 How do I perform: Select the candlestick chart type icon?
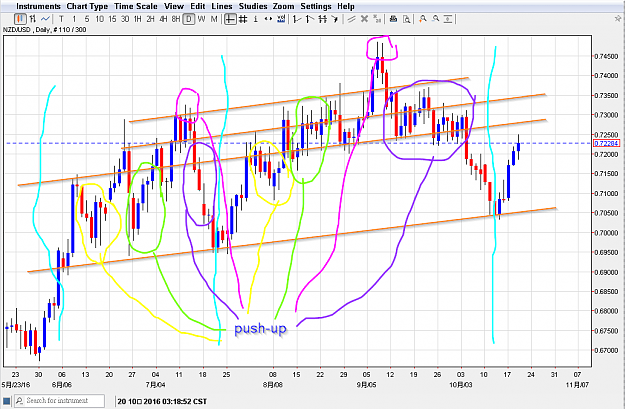pyautogui.click(x=20, y=19)
